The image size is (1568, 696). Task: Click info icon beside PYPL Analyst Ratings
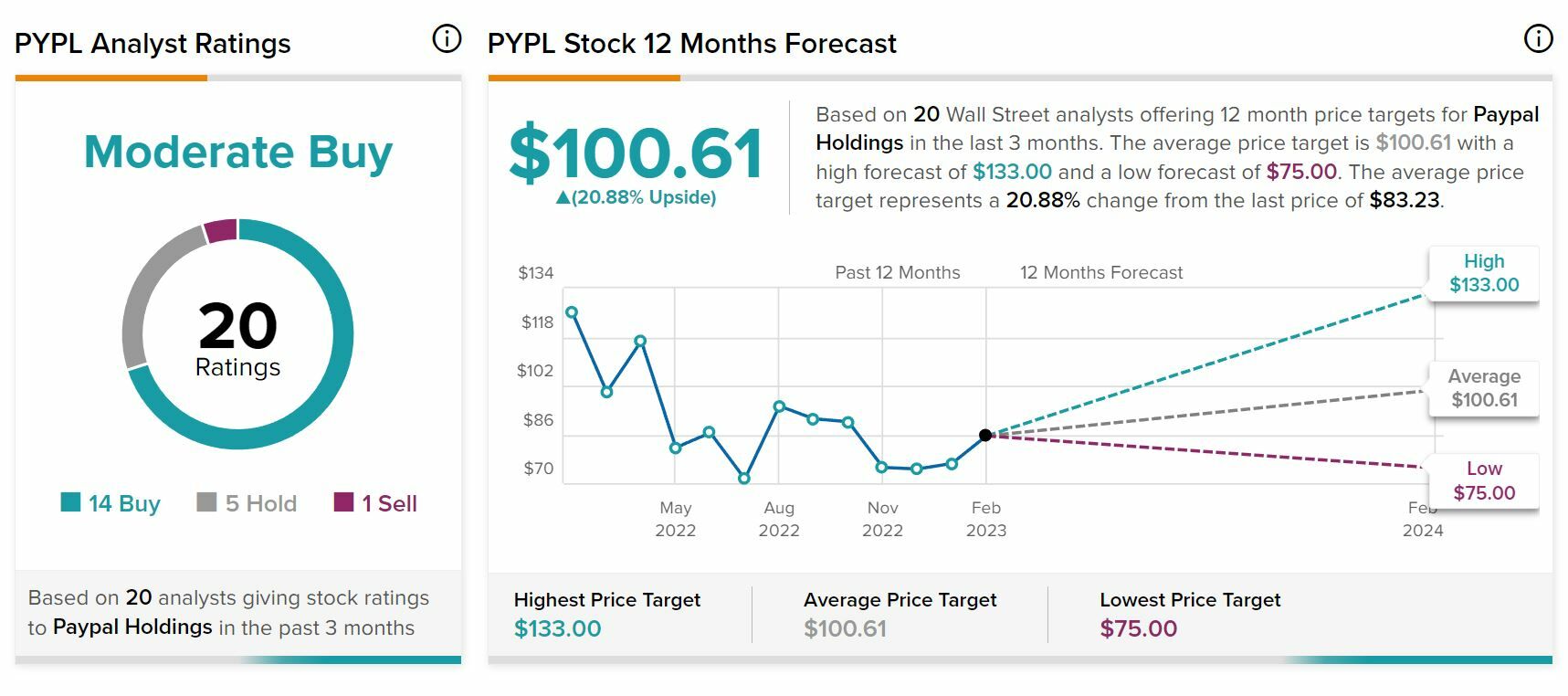(447, 39)
